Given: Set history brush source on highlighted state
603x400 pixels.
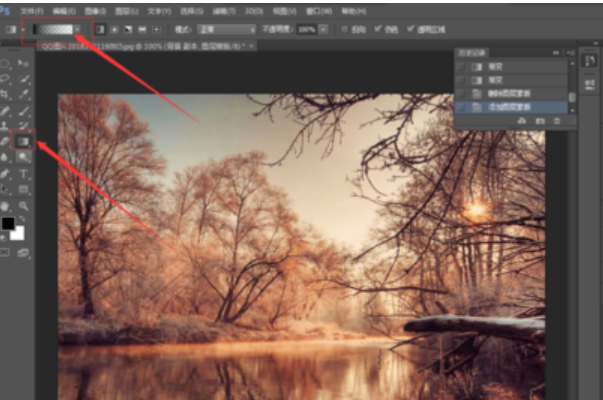Looking at the screenshot, I should click(462, 107).
